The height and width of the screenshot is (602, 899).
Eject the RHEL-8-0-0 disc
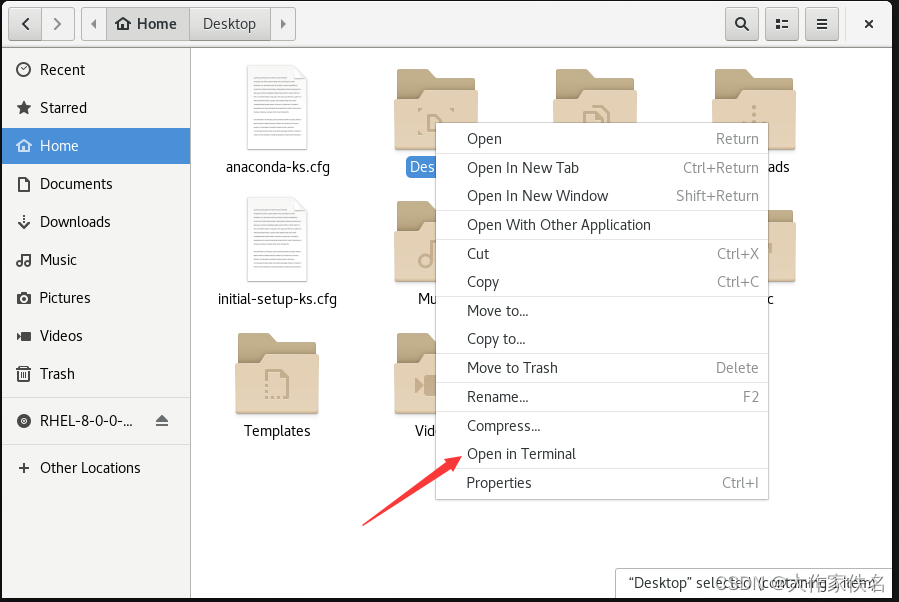(x=162, y=421)
